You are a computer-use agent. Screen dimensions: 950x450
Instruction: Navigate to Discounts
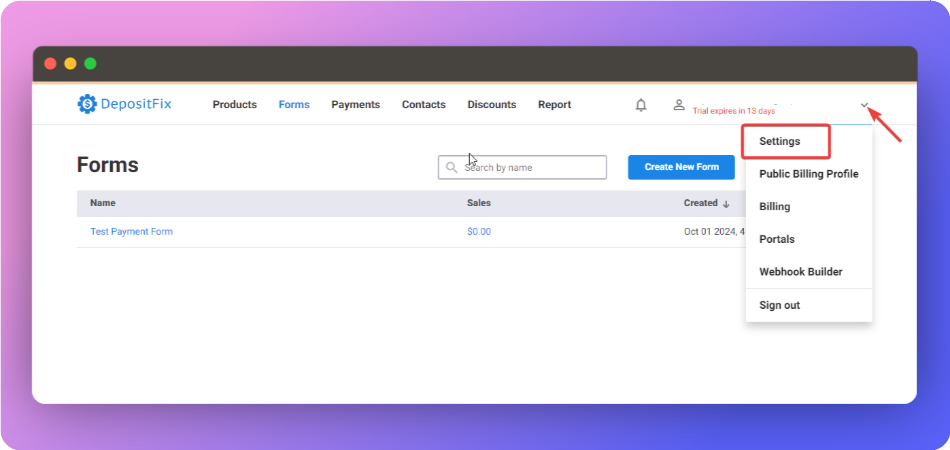point(491,104)
